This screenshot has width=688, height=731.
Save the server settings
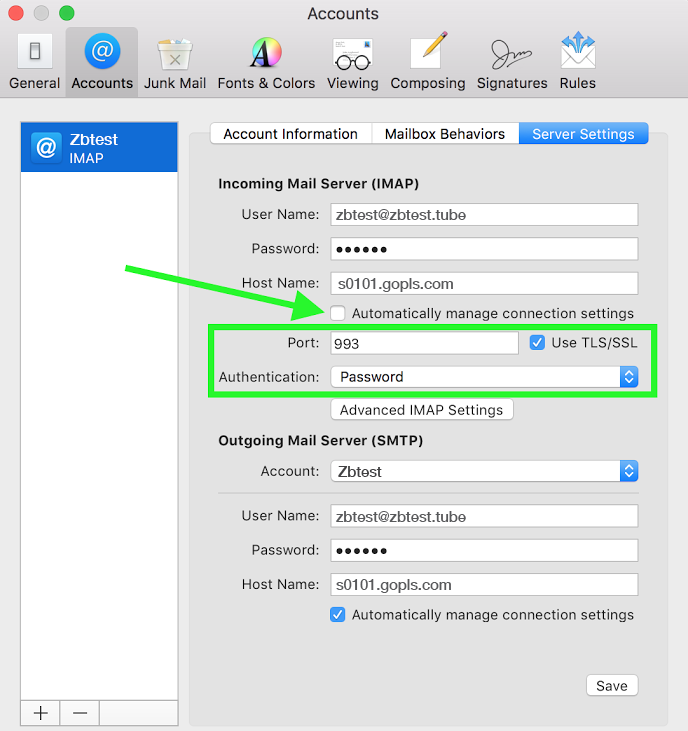[612, 686]
